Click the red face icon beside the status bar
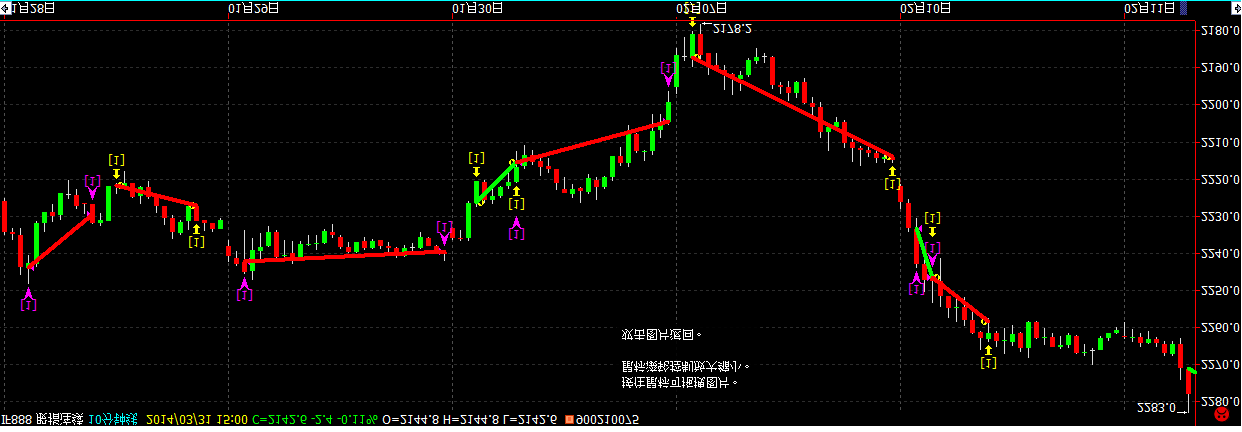This screenshot has height=432, width=1242. [x=1222, y=414]
